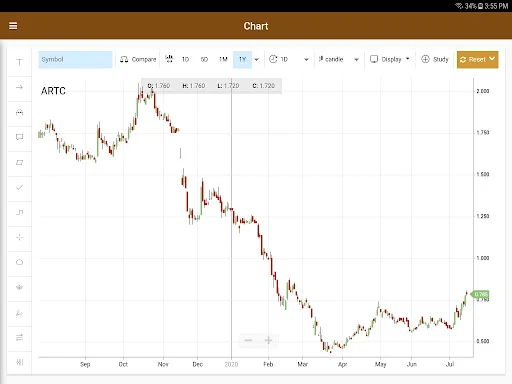This screenshot has height=384, width=512.
Task: Zoom in with the plus button
Action: pos(268,340)
